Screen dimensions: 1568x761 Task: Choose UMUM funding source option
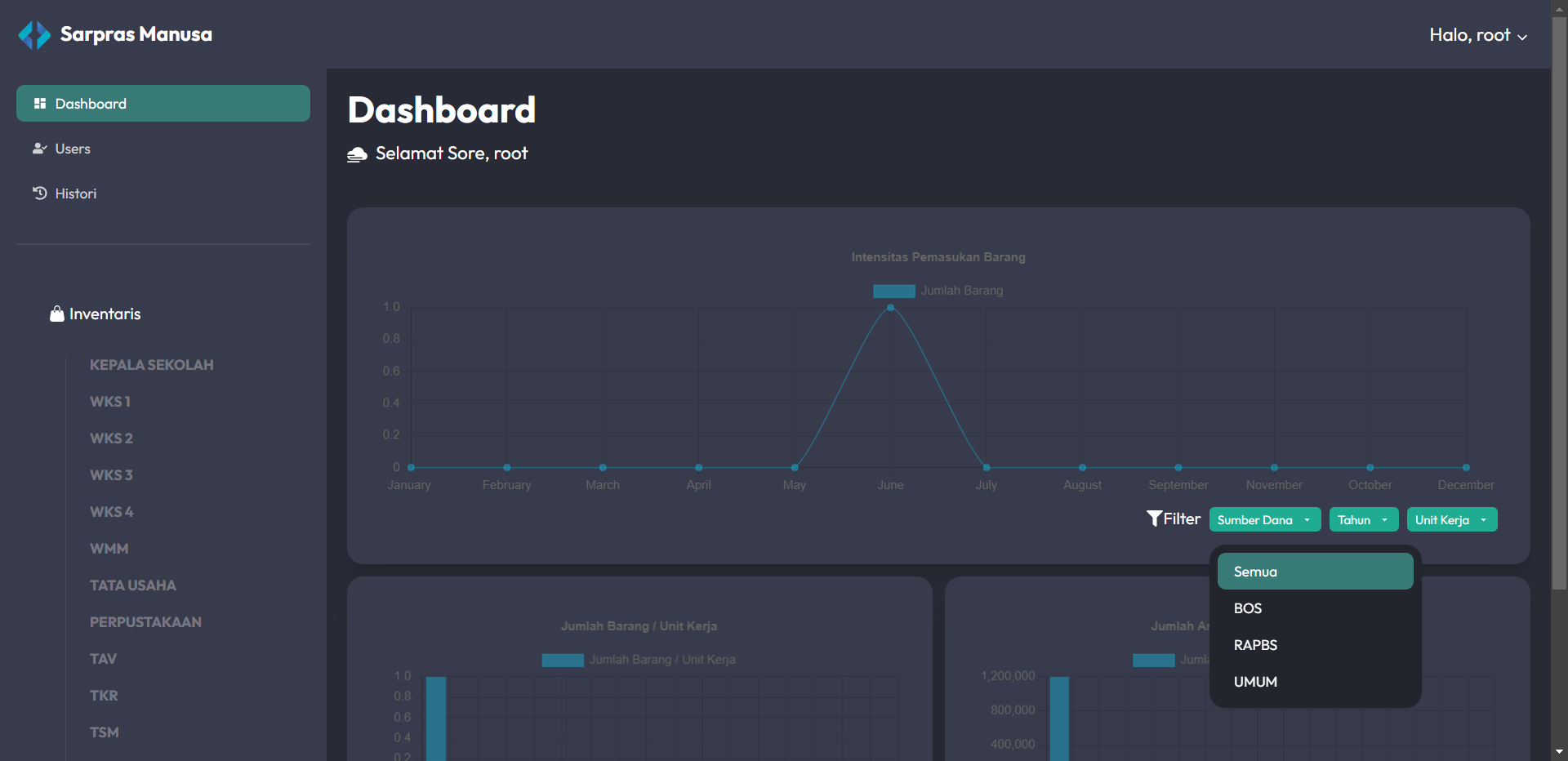[x=1315, y=682]
